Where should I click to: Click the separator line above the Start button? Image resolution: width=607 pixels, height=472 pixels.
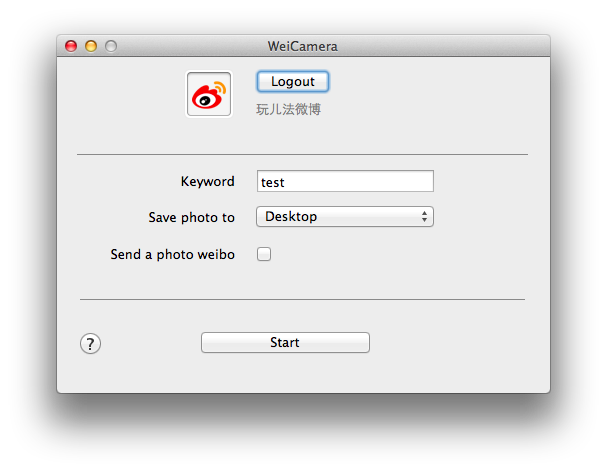click(x=302, y=299)
